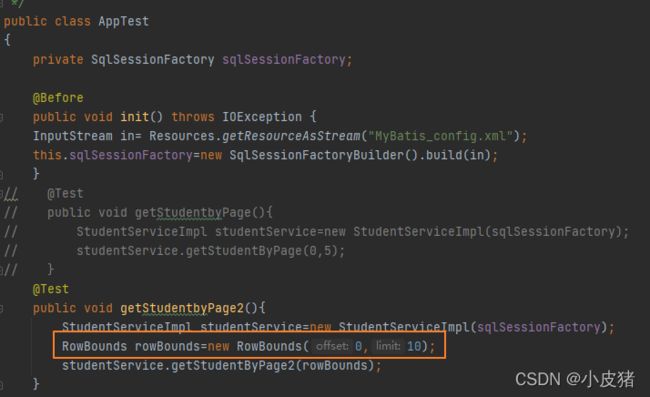The image size is (650, 397).
Task: Select the value 10 after limit hint
Action: (414, 346)
